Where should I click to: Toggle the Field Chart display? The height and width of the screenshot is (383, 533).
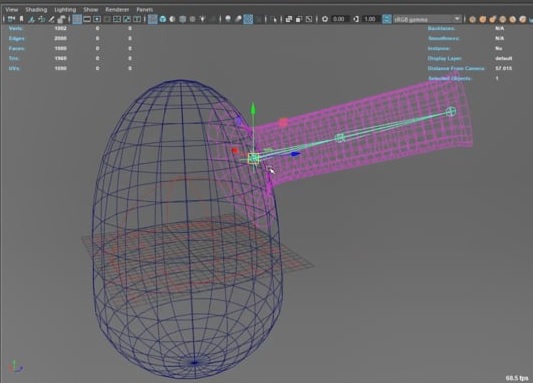point(117,19)
